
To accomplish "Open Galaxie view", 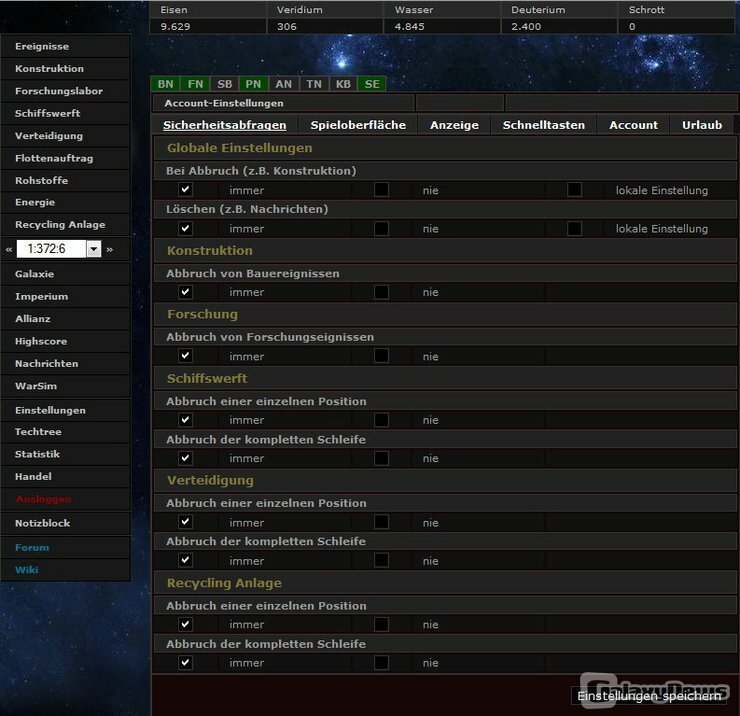I will [x=66, y=274].
